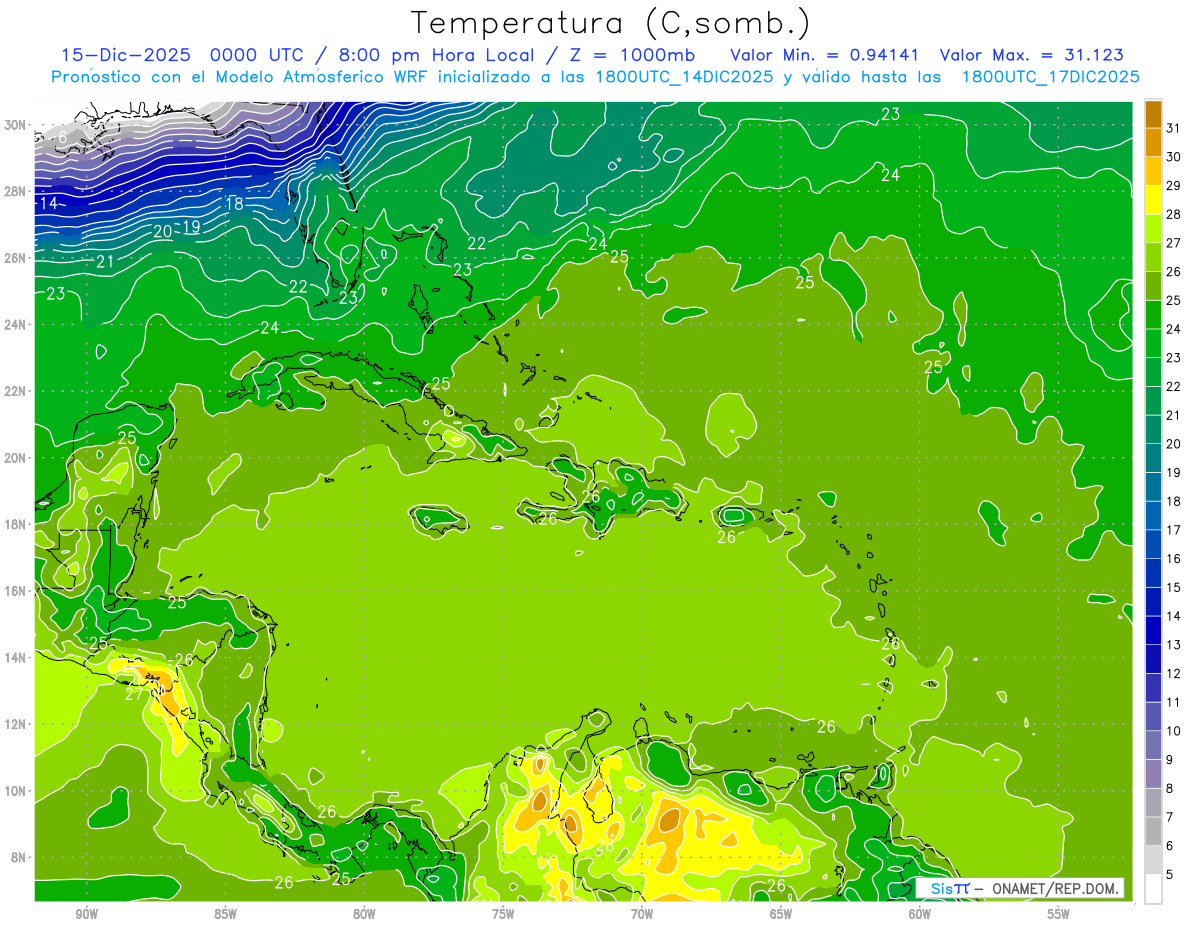Click the dark orange swatch above 31
1200x927 pixels.
[1153, 114]
